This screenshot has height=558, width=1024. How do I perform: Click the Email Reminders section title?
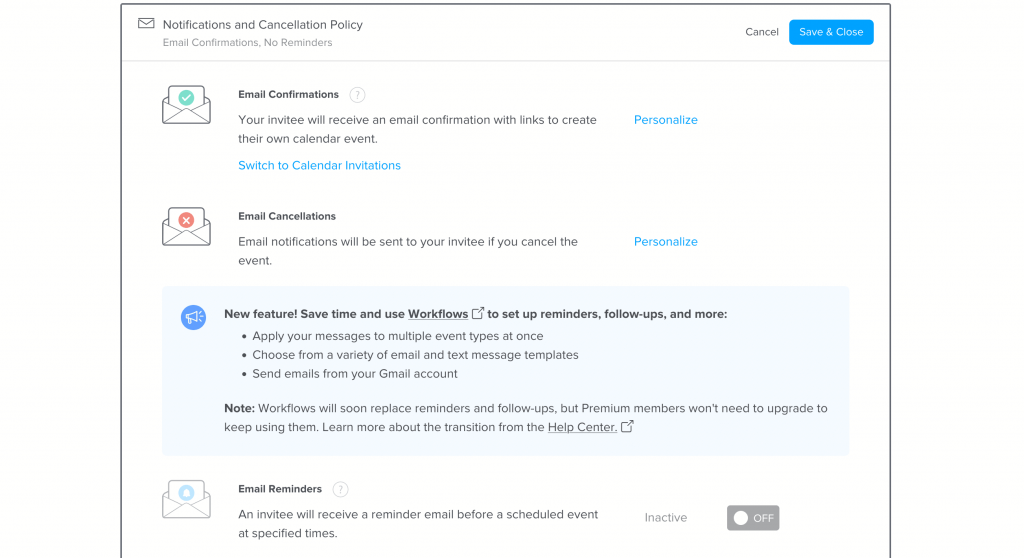[280, 490]
